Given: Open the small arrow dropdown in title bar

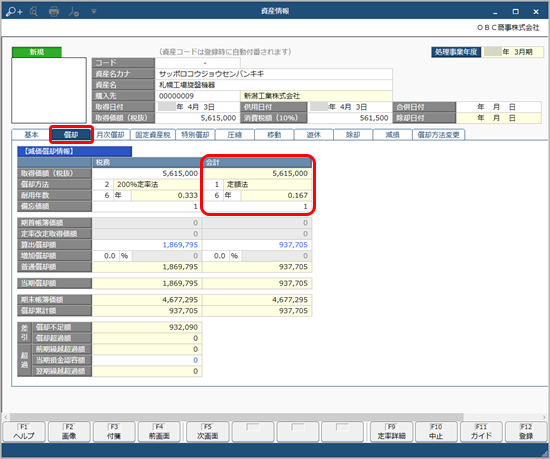Looking at the screenshot, I should 94,12.
